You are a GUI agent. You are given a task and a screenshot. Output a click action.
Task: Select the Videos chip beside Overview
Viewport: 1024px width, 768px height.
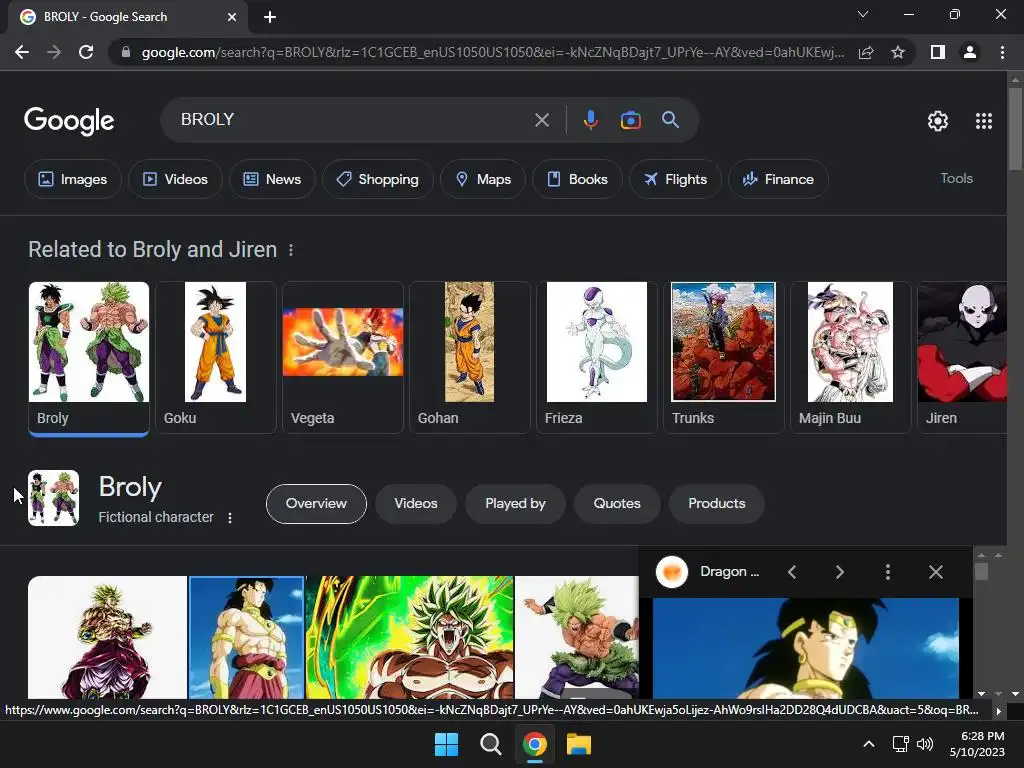tap(415, 504)
